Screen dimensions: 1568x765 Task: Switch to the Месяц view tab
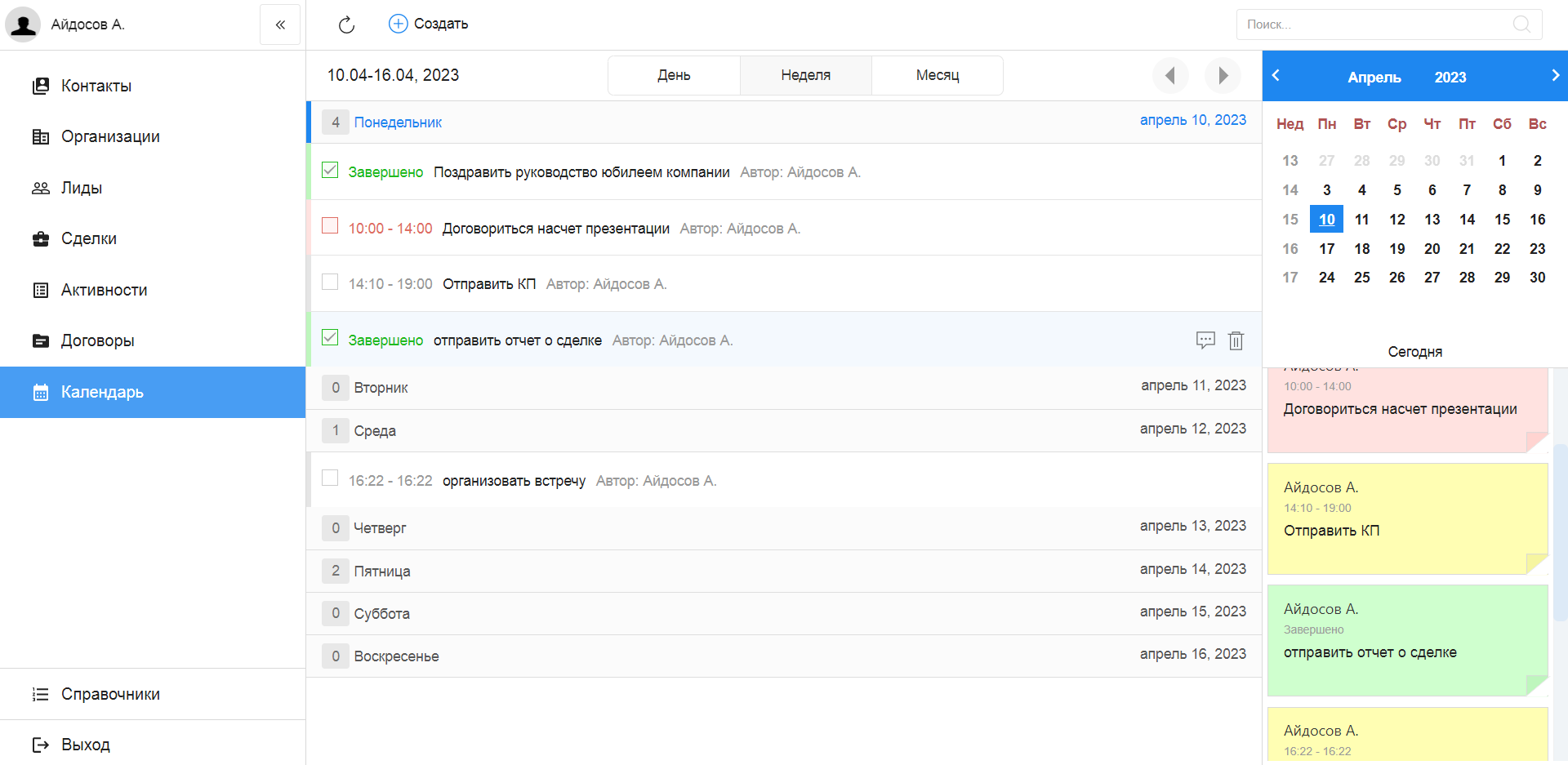(x=938, y=75)
